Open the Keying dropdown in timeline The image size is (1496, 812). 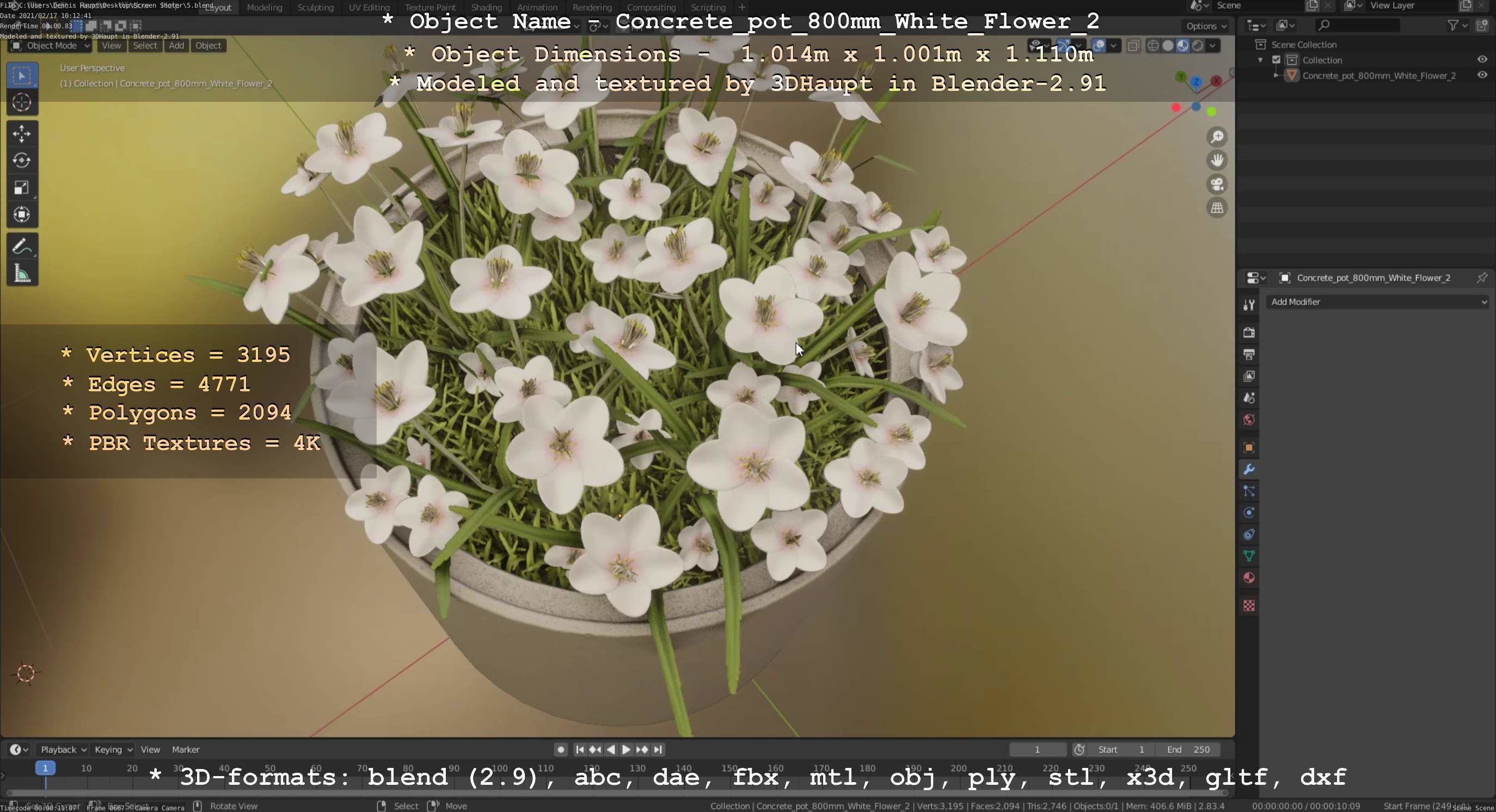[113, 750]
